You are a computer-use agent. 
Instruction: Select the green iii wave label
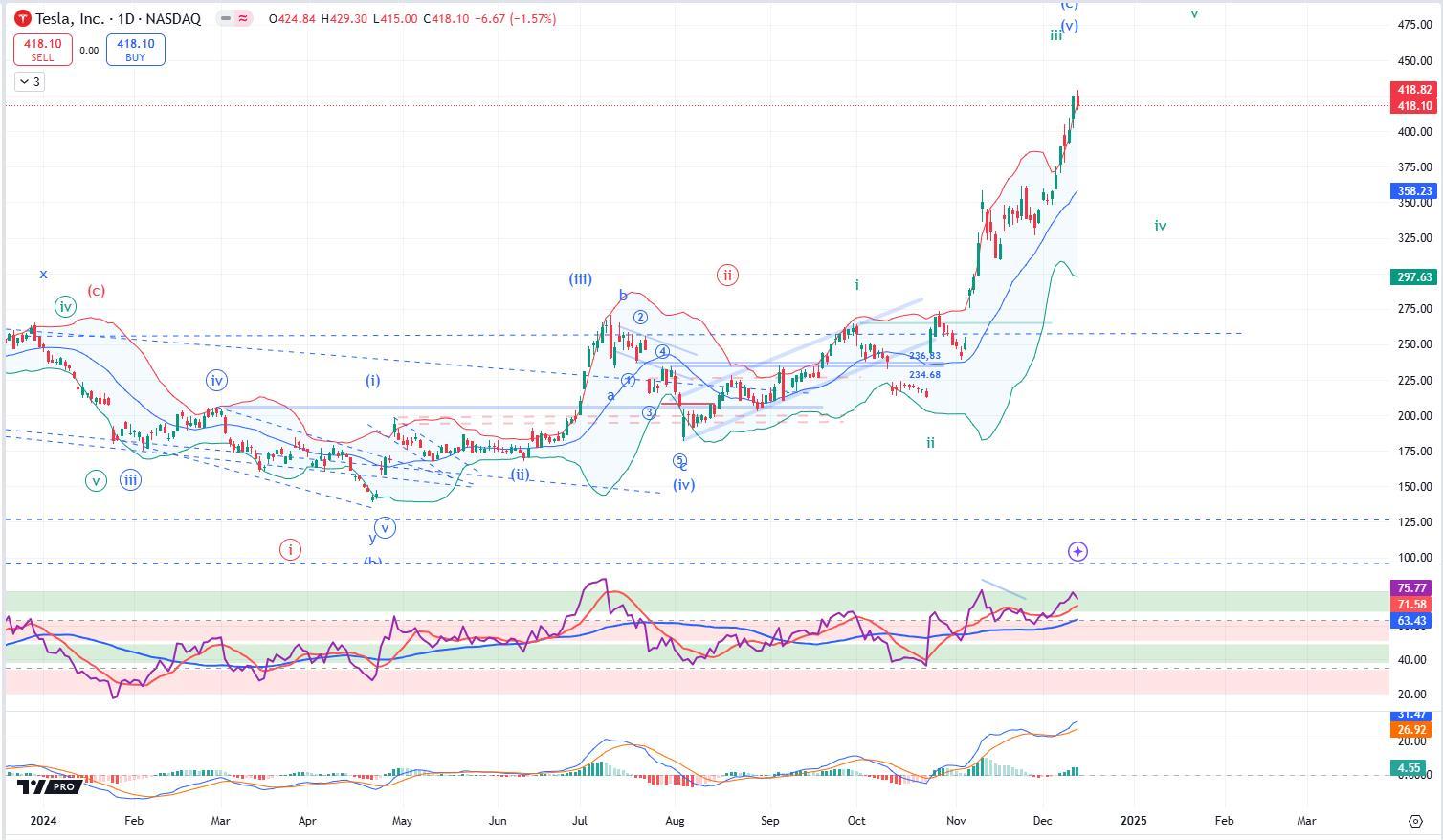[x=1055, y=35]
